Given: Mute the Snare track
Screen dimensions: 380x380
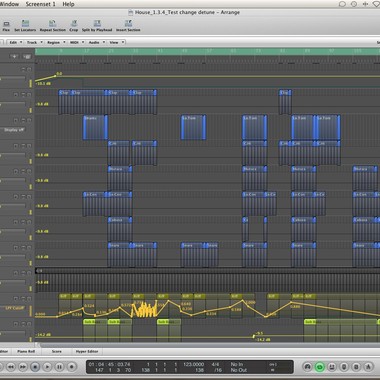Looking at the screenshot, I should [24, 248].
